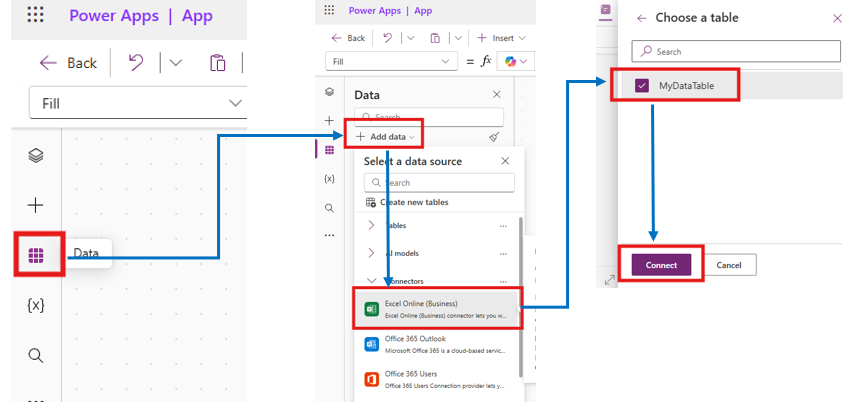This screenshot has width=843, height=402.
Task: Open the Variables {x} icon in left screenshot
Action: pos(35,305)
